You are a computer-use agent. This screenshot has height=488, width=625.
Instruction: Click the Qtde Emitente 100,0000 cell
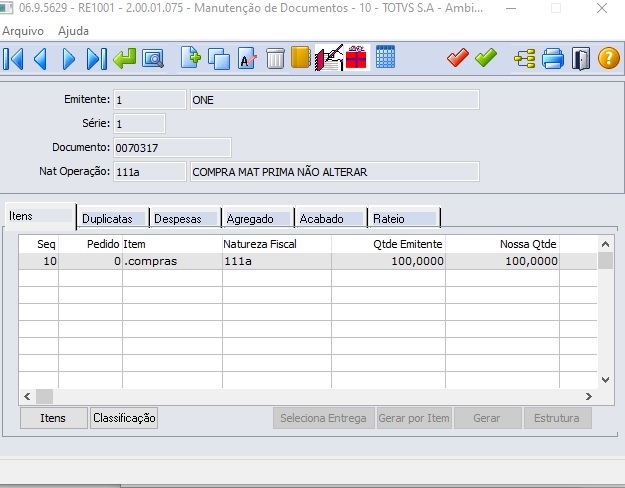(x=388, y=261)
